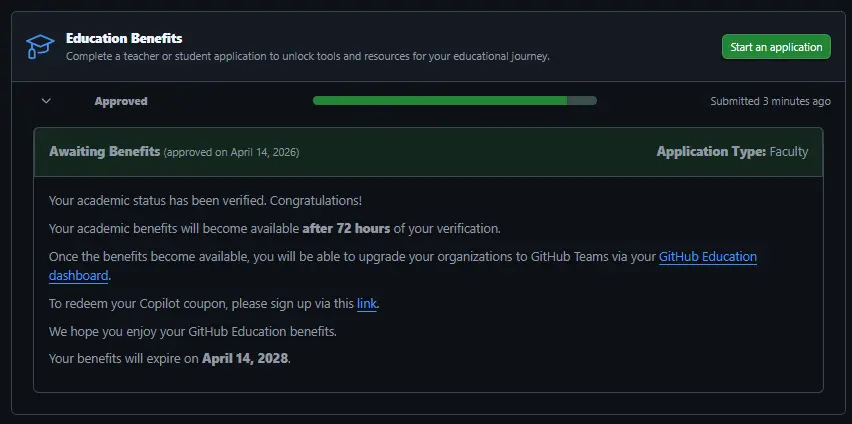Viewport: 852px width, 424px height.
Task: Click the Application Type: Faculty label
Action: point(732,152)
